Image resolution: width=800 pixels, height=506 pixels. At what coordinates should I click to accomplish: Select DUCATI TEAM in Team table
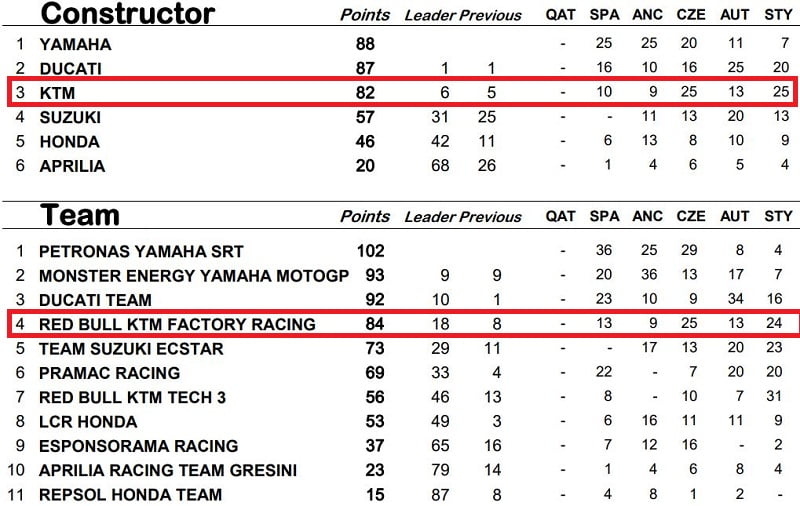tap(95, 300)
